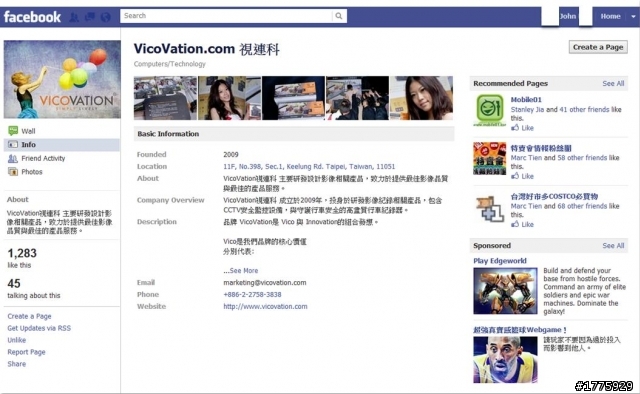Click the Edgeworld robot ad image
Screen dimensions: 640x394
point(505,291)
